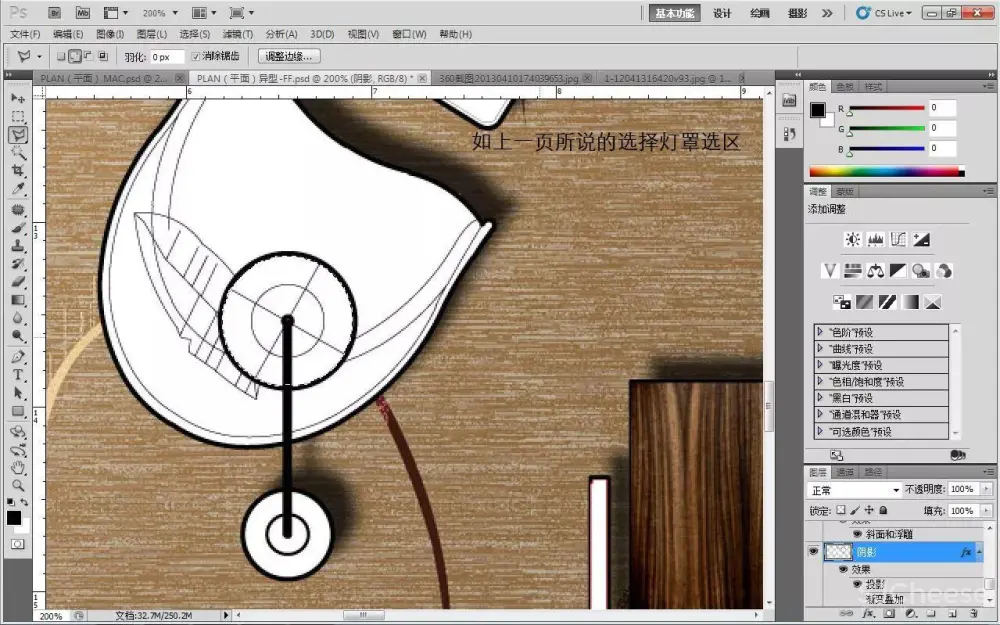Launch Bridge from the Br icon
The height and width of the screenshot is (625, 1000).
point(54,13)
